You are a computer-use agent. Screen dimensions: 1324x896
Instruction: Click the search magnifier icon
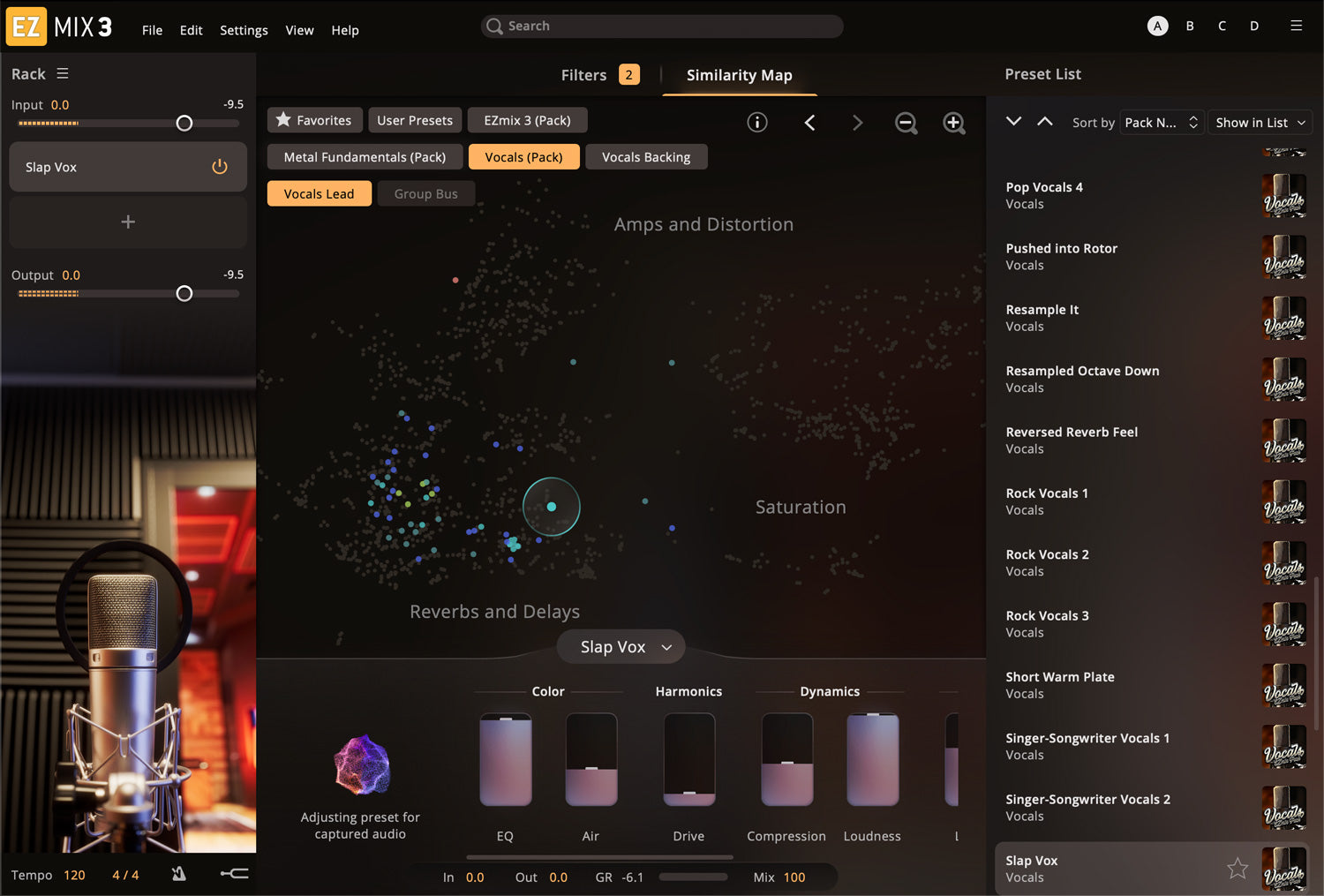[x=495, y=26]
